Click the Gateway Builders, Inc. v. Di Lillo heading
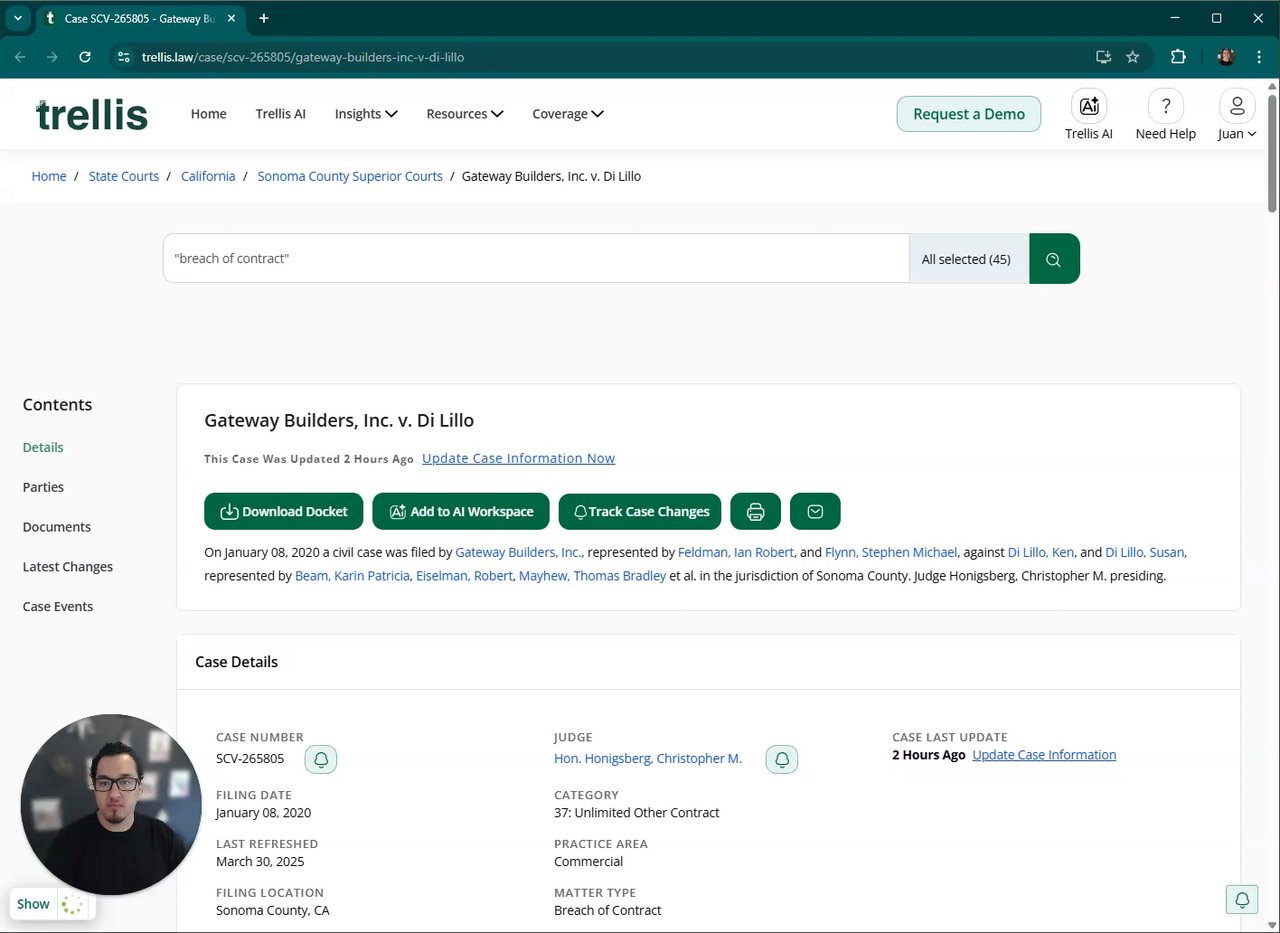The height and width of the screenshot is (933, 1280). pyautogui.click(x=339, y=421)
